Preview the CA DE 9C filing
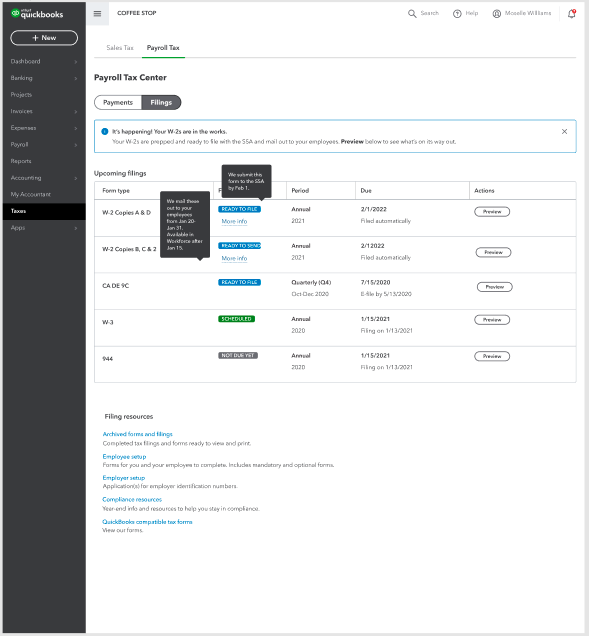Image resolution: width=589 pixels, height=636 pixels. [x=494, y=287]
